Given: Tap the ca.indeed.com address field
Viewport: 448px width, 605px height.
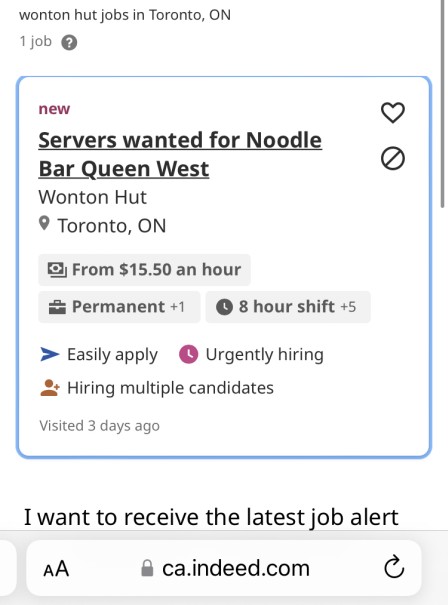Looking at the screenshot, I should click(224, 568).
